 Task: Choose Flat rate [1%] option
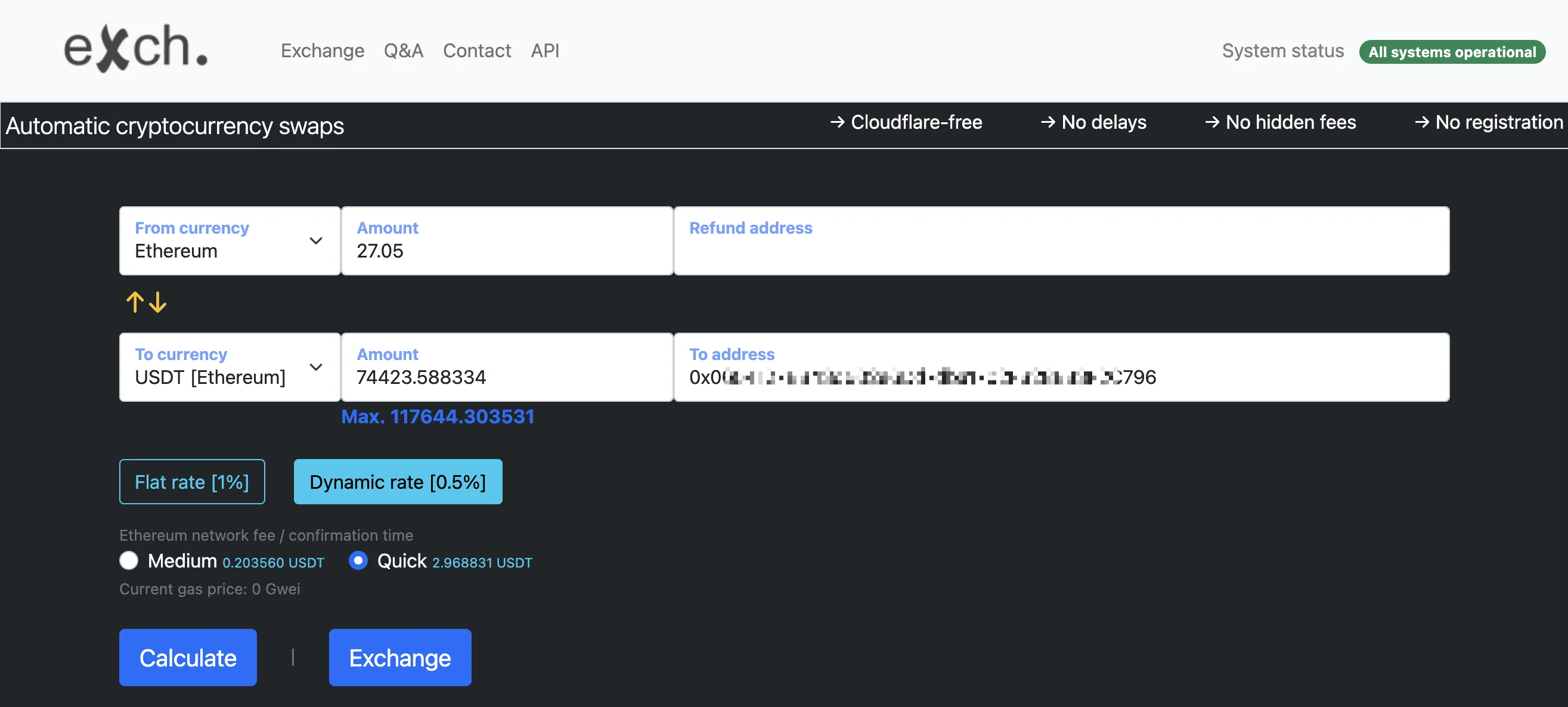[192, 481]
